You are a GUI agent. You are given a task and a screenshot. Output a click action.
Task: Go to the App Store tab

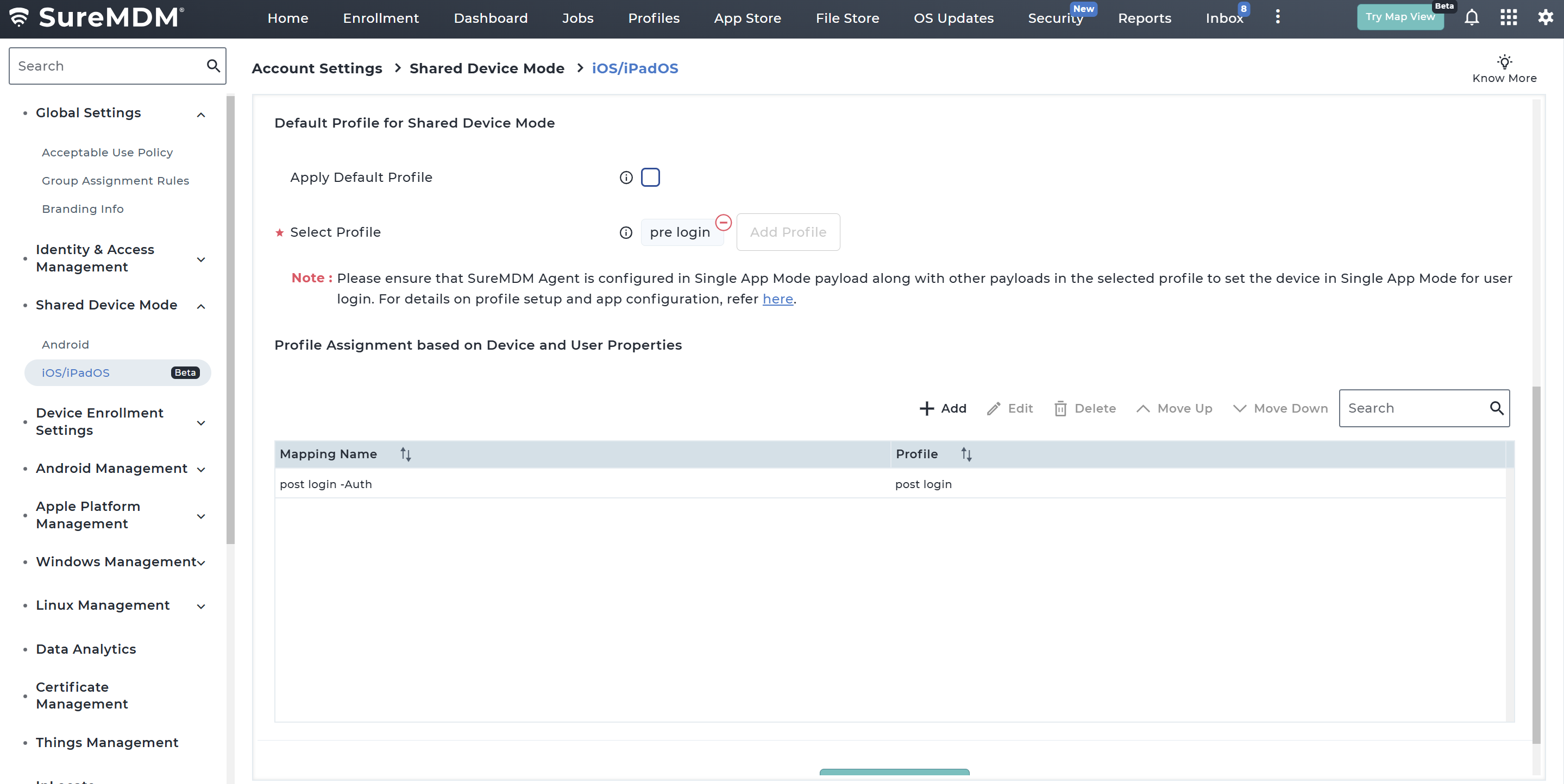pyautogui.click(x=747, y=18)
